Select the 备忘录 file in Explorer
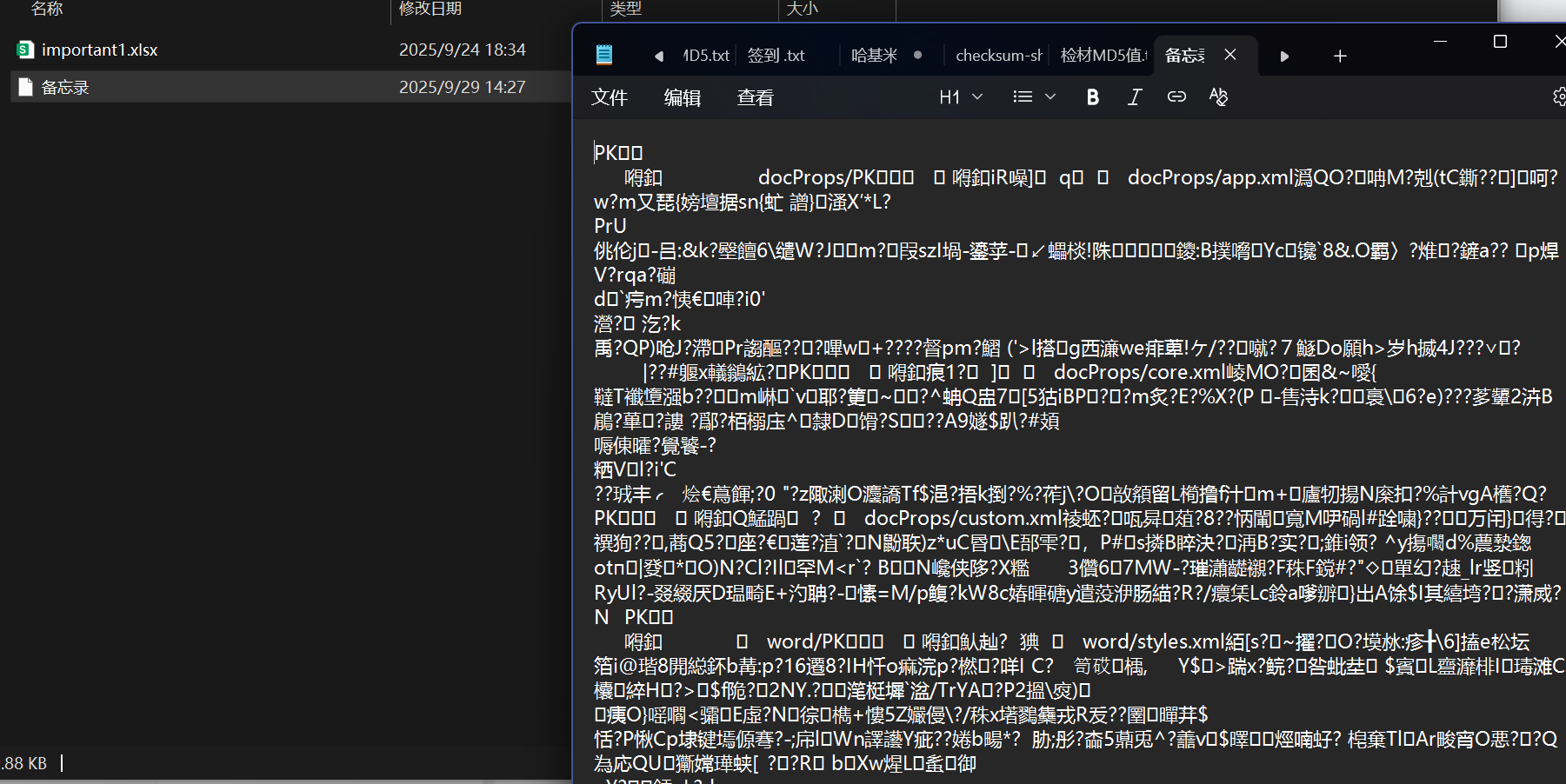This screenshot has width=1566, height=784. pos(65,88)
